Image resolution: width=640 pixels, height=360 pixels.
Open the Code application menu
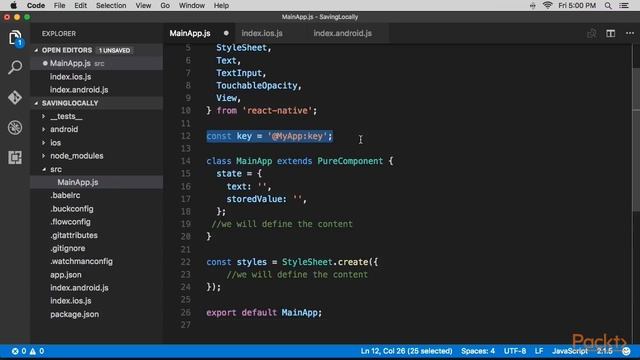click(36, 5)
